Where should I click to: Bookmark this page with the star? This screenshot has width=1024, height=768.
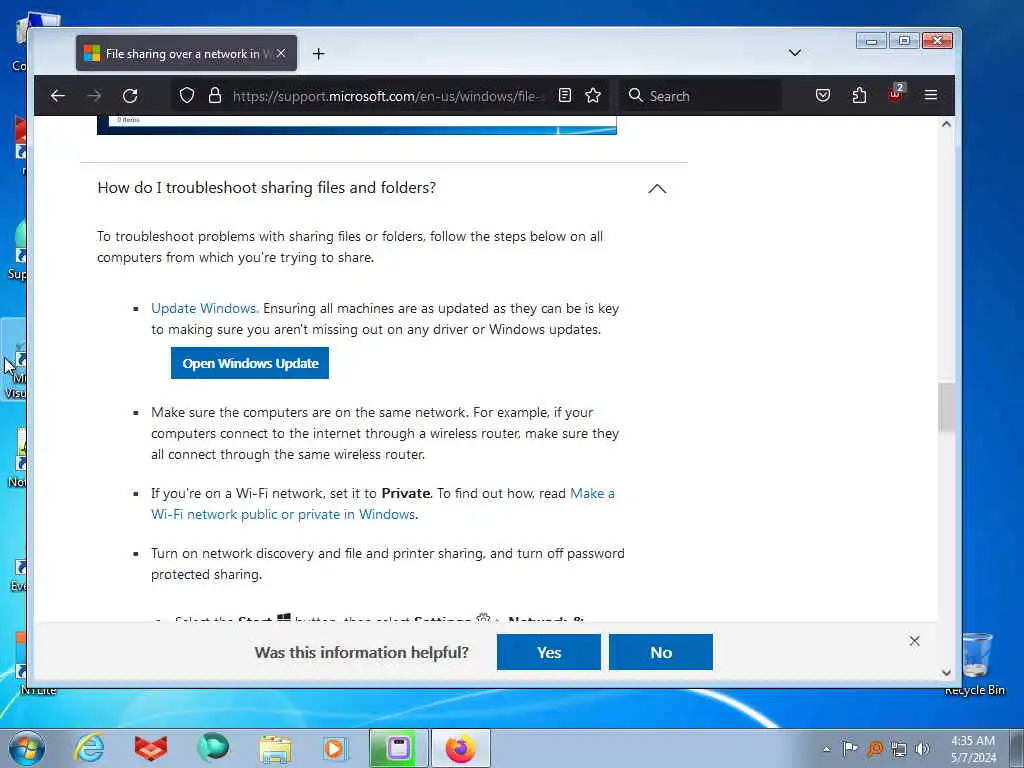click(x=593, y=96)
